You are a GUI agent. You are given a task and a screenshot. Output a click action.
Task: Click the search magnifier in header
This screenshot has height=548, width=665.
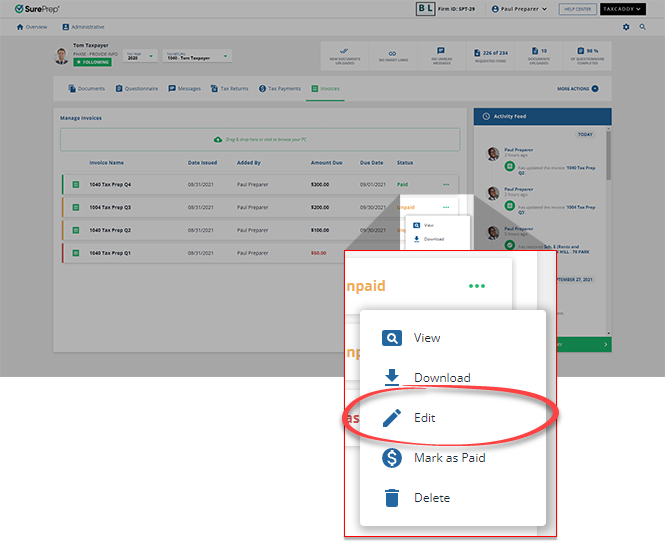click(642, 27)
